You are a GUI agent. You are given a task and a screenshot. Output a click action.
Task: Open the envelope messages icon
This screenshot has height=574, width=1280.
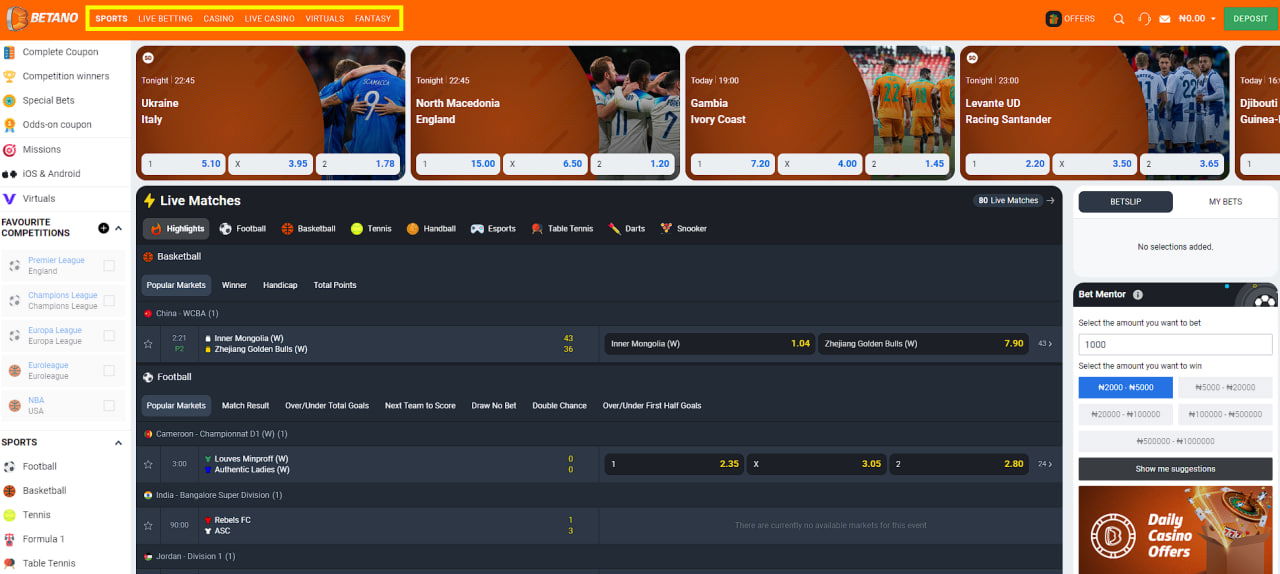click(1165, 19)
